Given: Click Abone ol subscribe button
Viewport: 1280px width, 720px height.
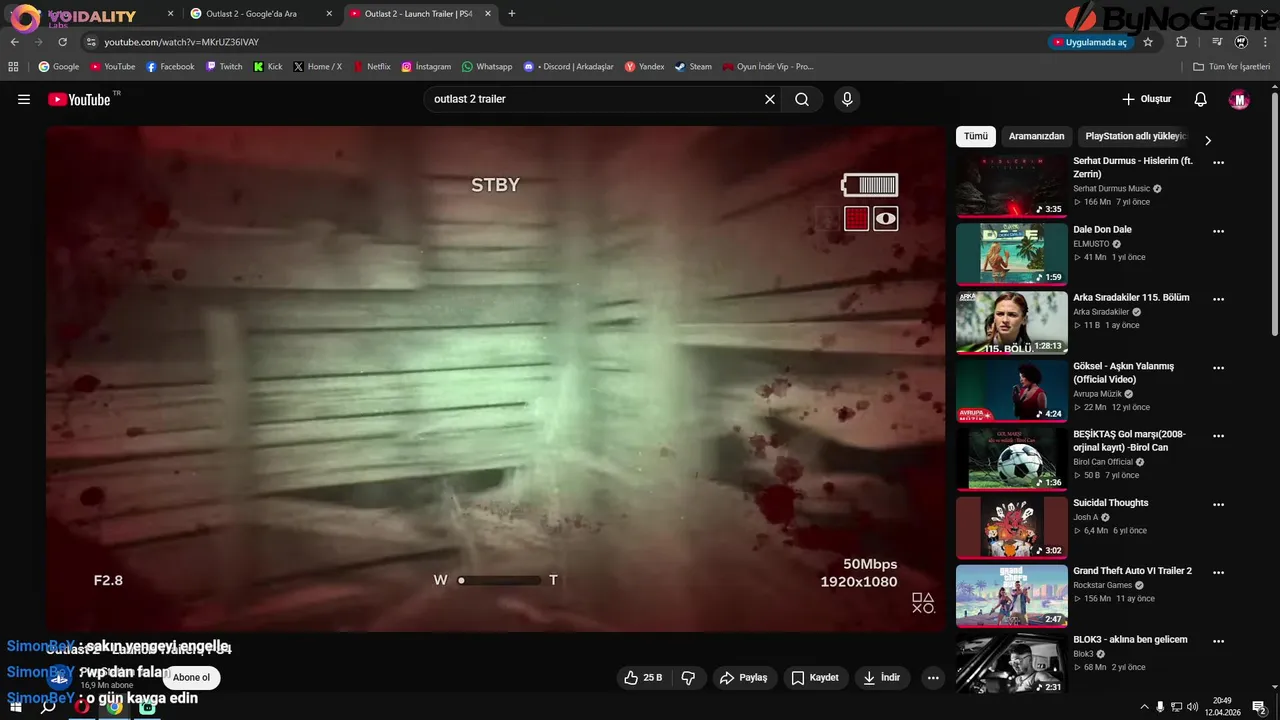Looking at the screenshot, I should pos(191,677).
